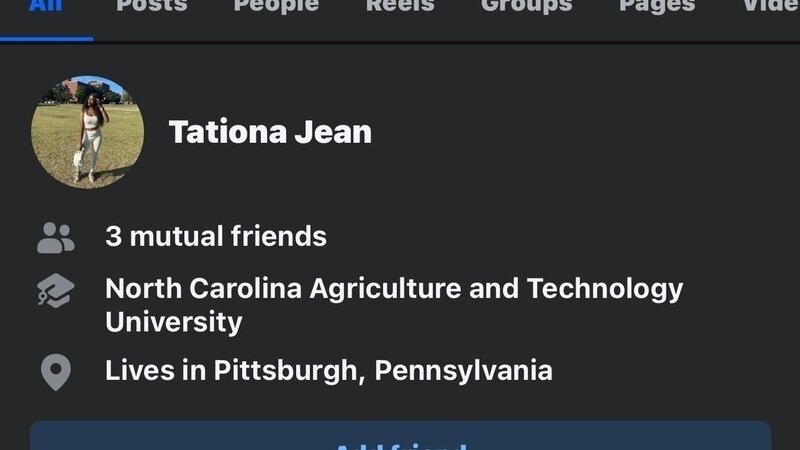
Task: Open Tationa Jean's profile picture
Action: [x=88, y=132]
